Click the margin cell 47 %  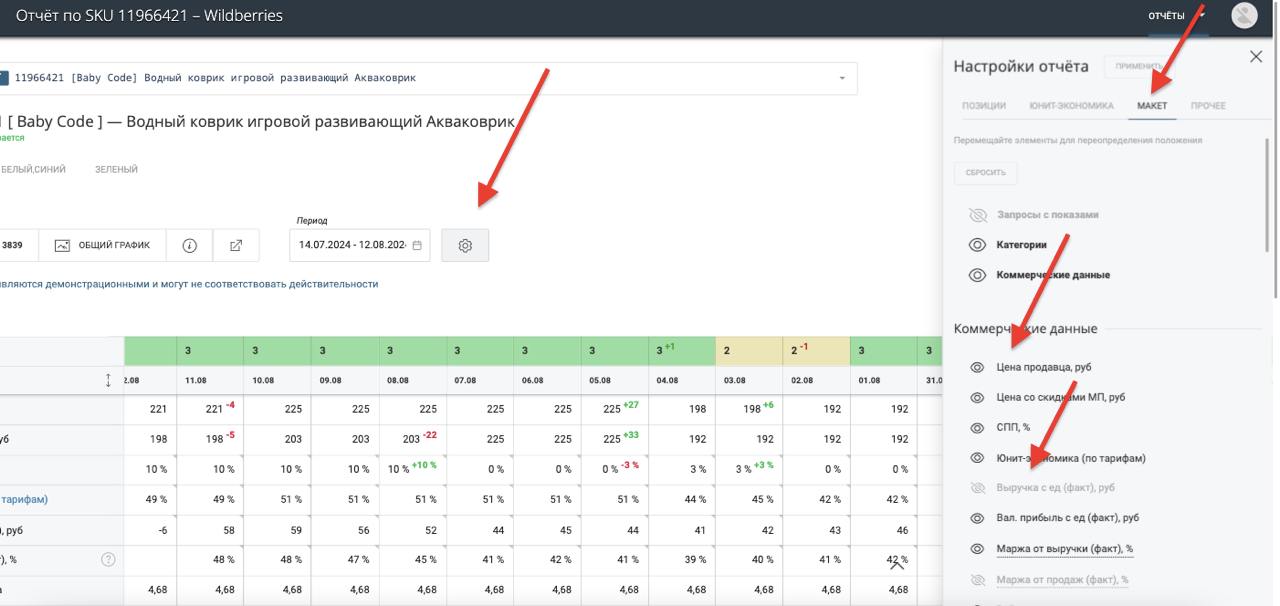[x=344, y=560]
